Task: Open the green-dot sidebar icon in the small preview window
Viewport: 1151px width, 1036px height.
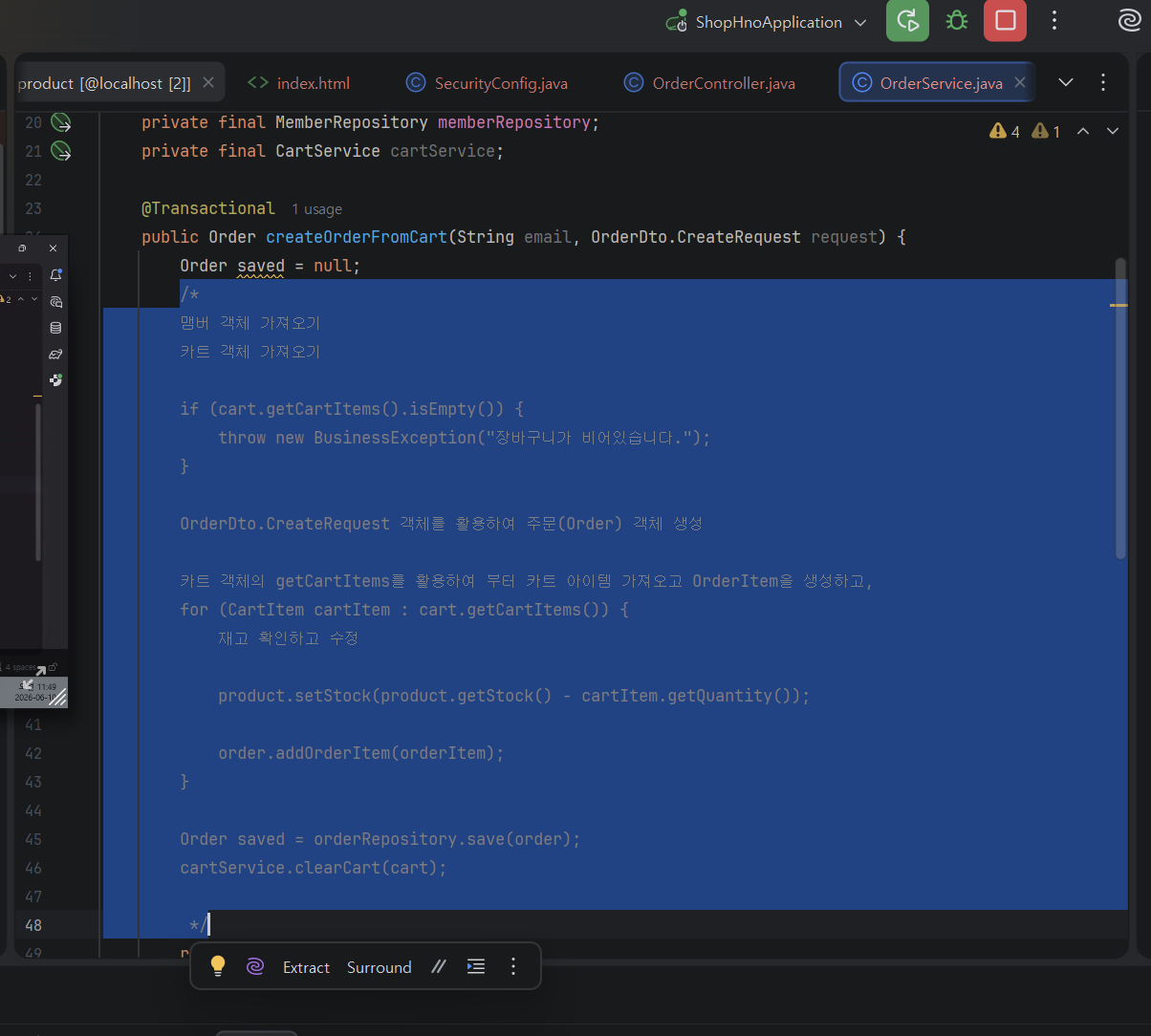Action: pyautogui.click(x=55, y=380)
